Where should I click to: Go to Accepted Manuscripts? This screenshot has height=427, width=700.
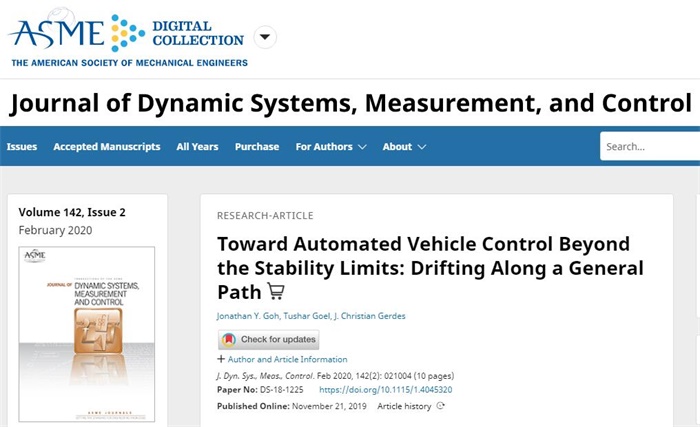(x=106, y=146)
